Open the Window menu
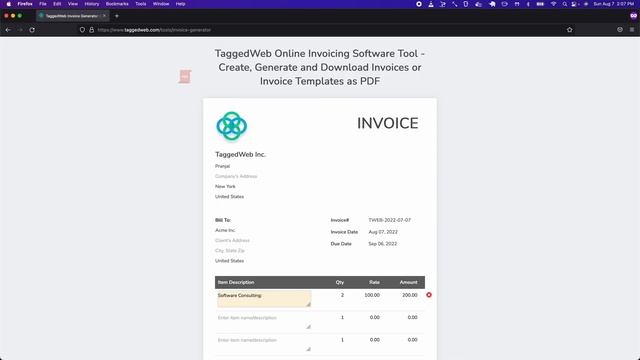 click(161, 4)
